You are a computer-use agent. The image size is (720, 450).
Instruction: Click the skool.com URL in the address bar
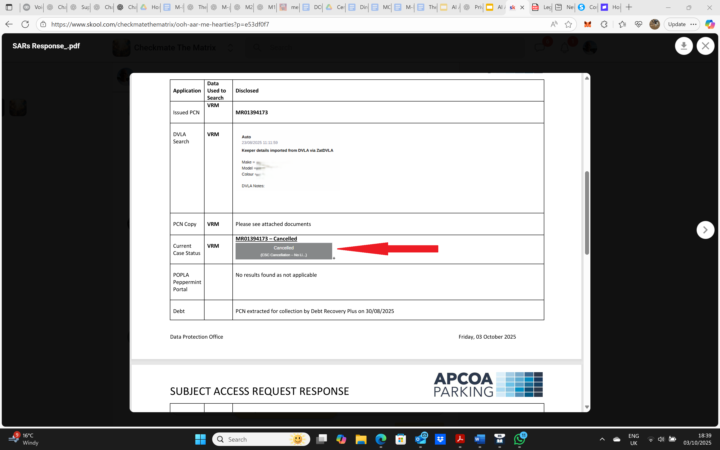pos(160,24)
